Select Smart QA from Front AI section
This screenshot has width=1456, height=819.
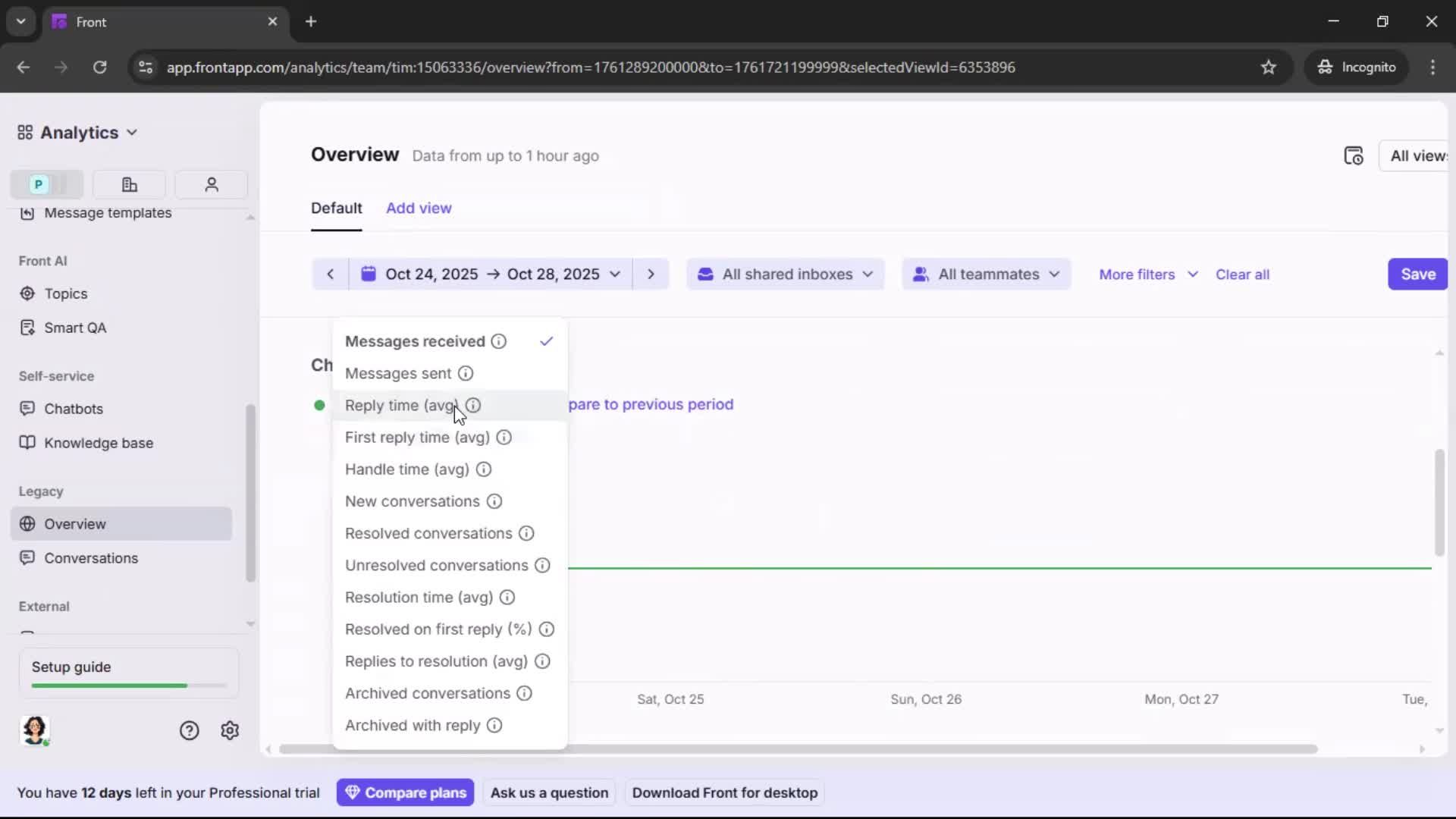74,328
